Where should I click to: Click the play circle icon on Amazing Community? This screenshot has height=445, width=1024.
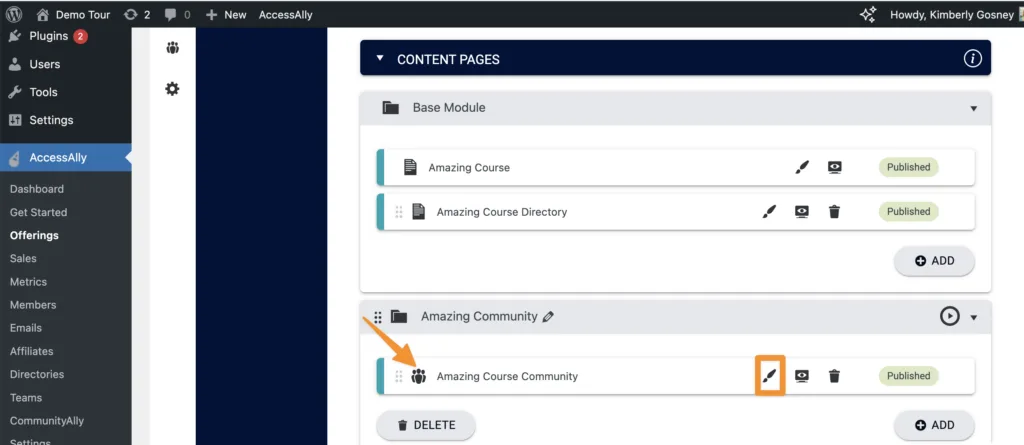tap(949, 316)
